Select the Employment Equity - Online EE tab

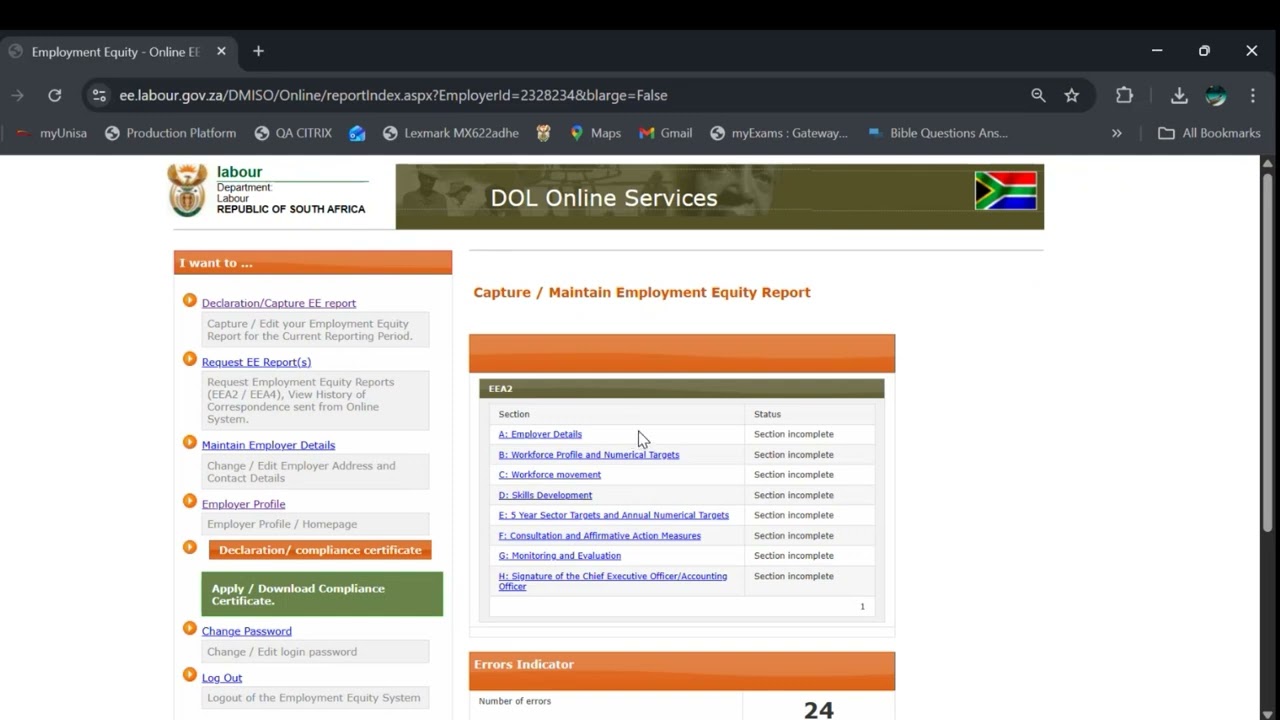coord(115,51)
